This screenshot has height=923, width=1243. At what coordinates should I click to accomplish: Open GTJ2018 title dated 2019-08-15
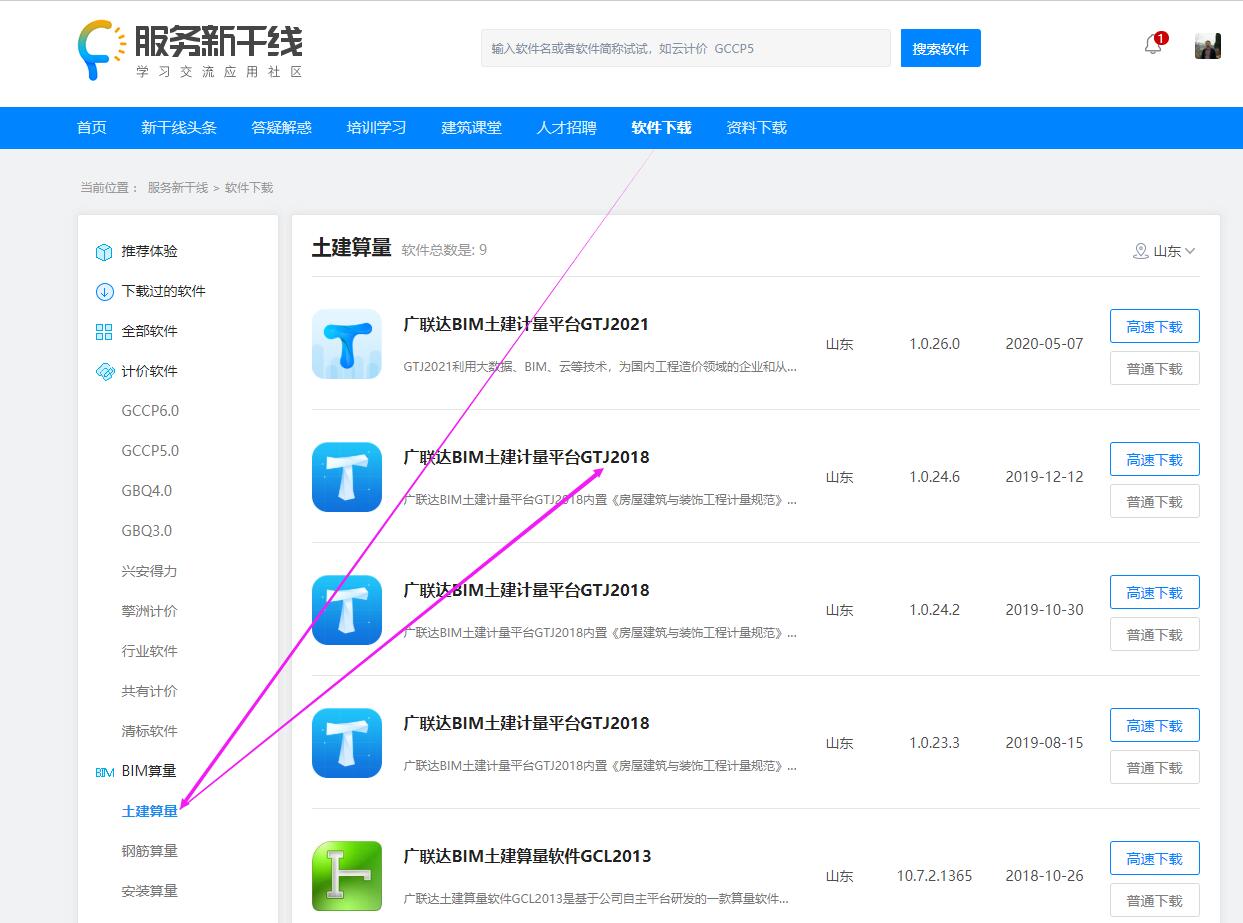click(x=526, y=723)
